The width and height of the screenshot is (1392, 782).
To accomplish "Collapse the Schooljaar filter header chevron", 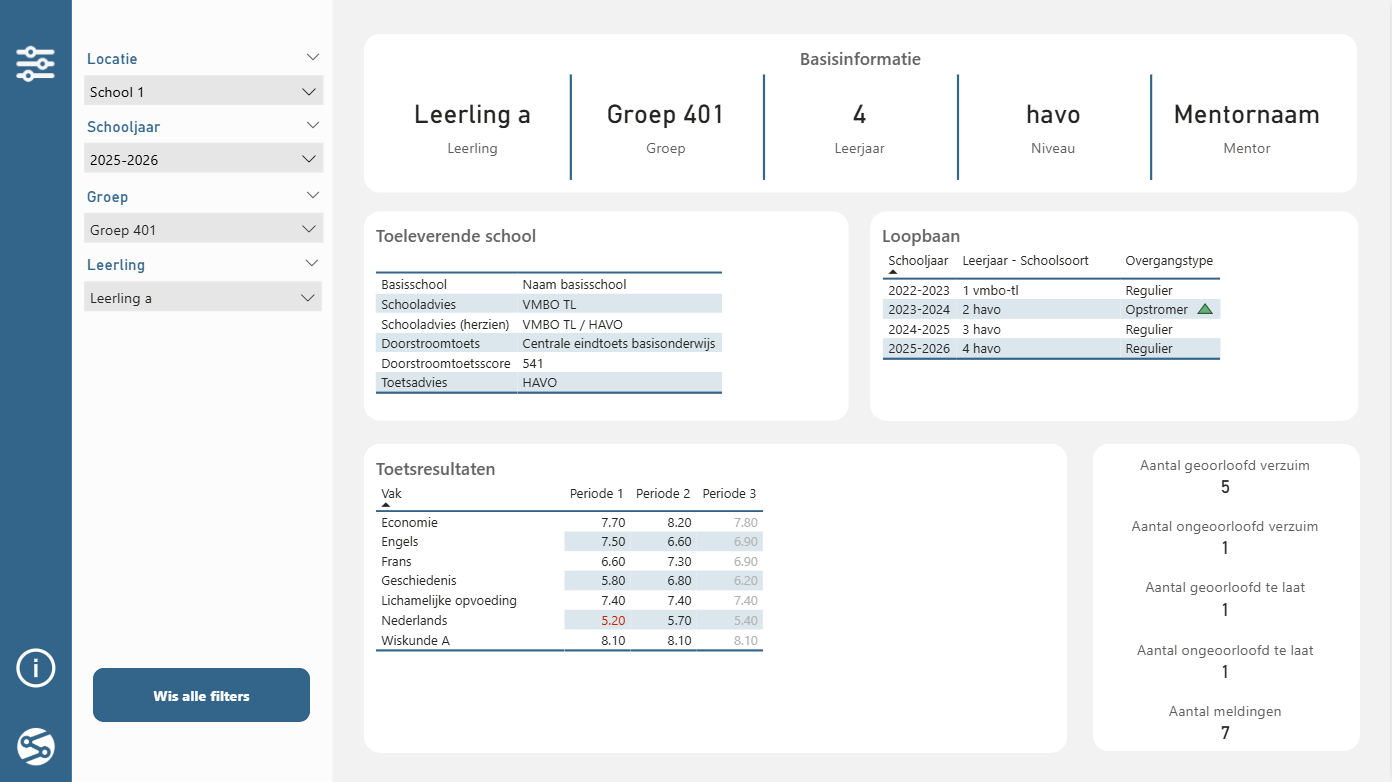I will point(313,126).
